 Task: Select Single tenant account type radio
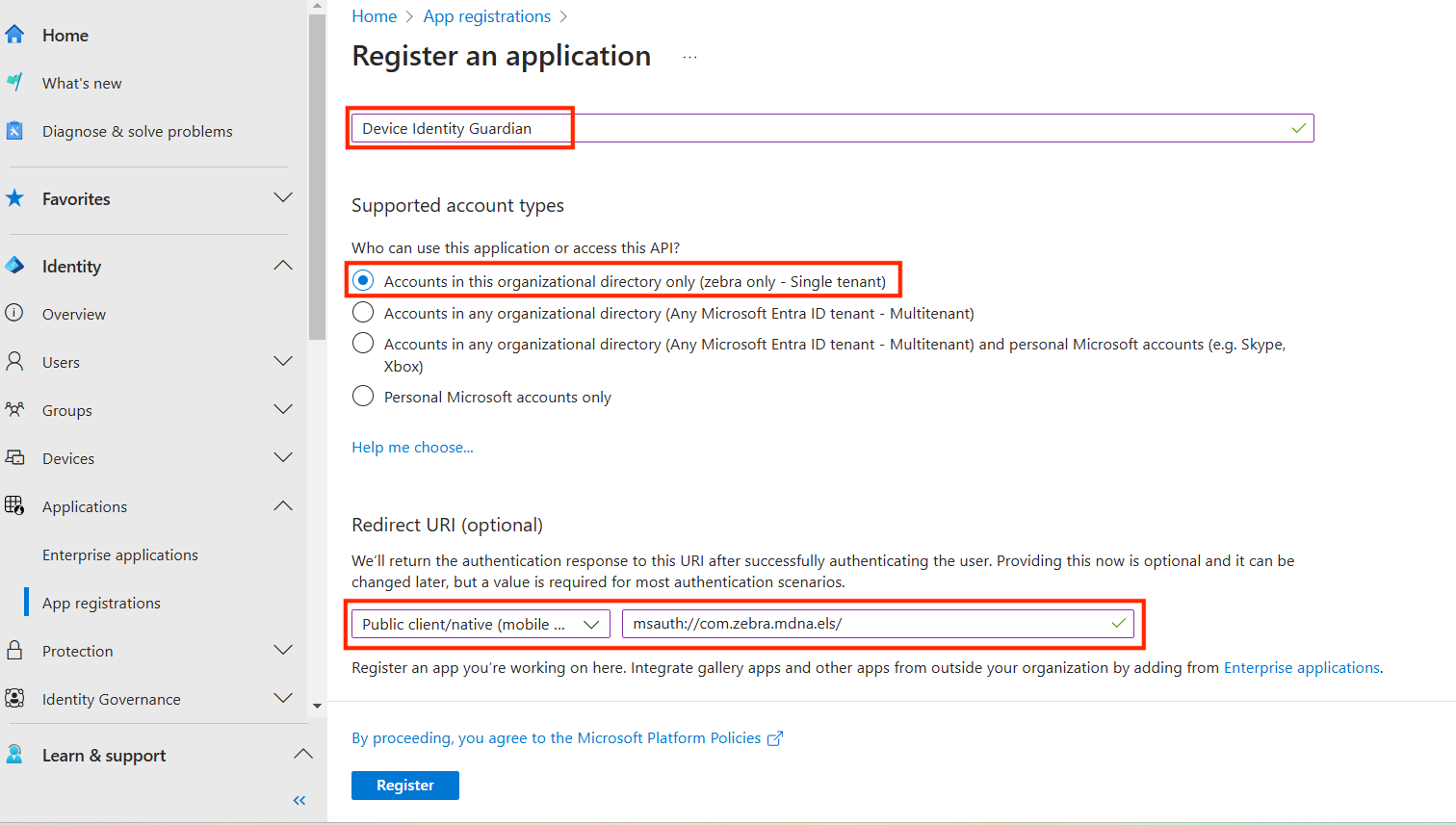tap(363, 281)
